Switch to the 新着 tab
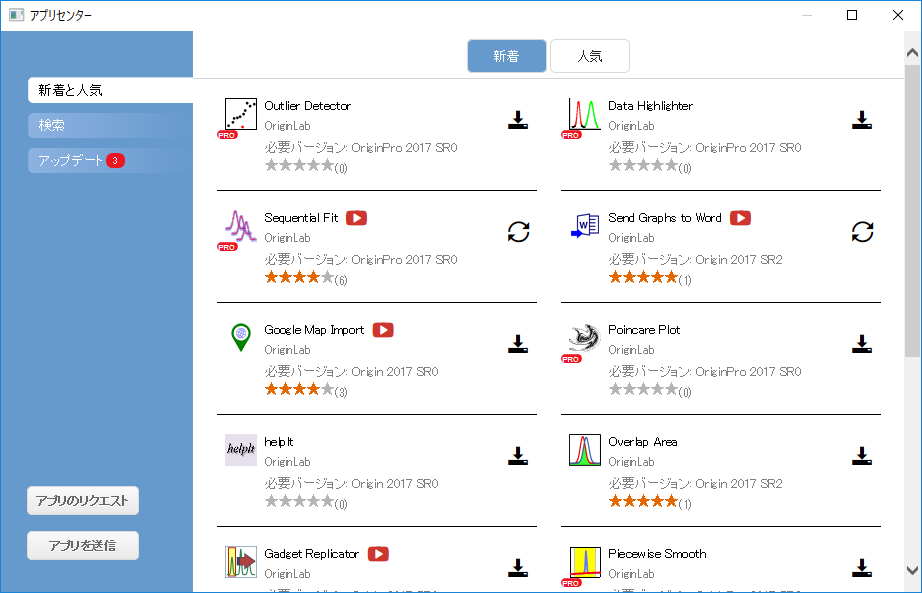 click(x=506, y=56)
